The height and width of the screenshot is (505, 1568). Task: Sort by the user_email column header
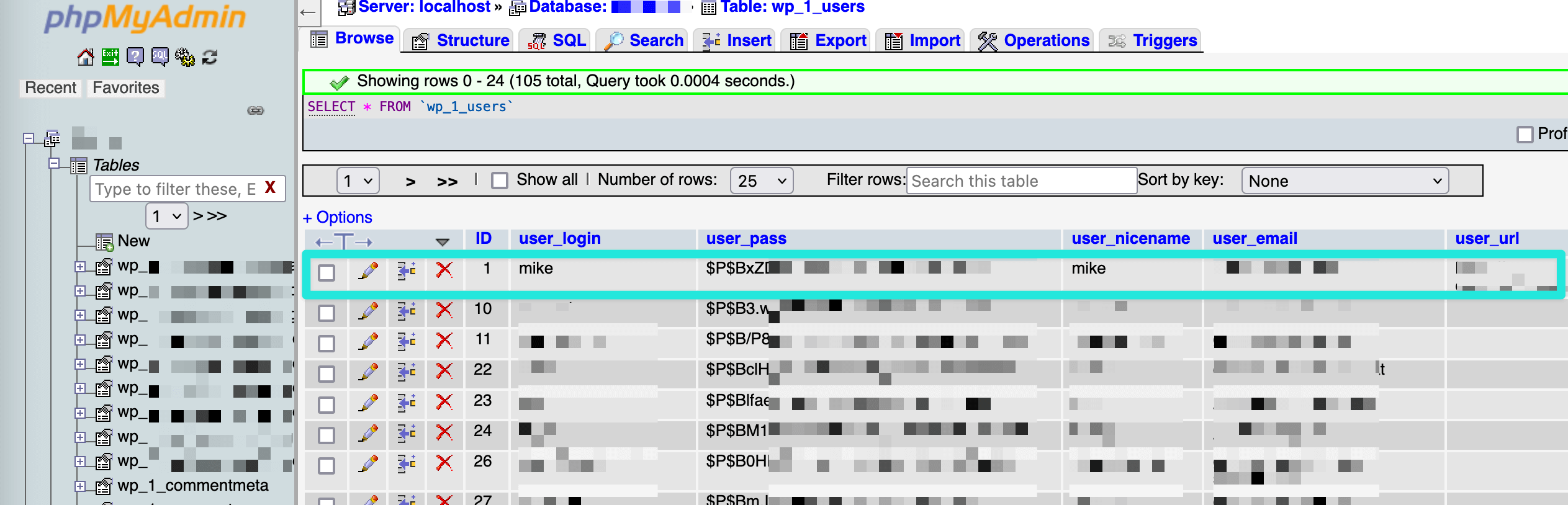(x=1255, y=238)
